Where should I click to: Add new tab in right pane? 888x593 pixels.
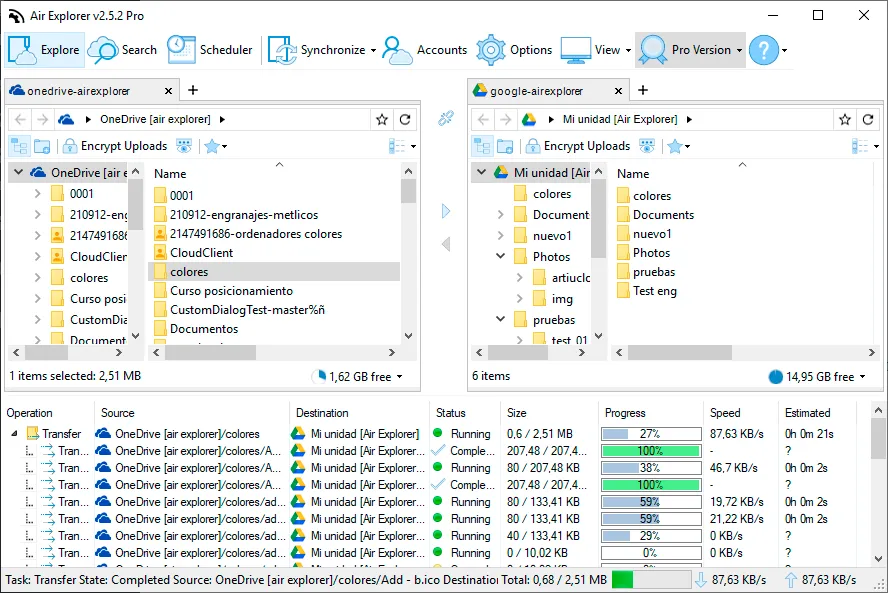click(x=643, y=90)
